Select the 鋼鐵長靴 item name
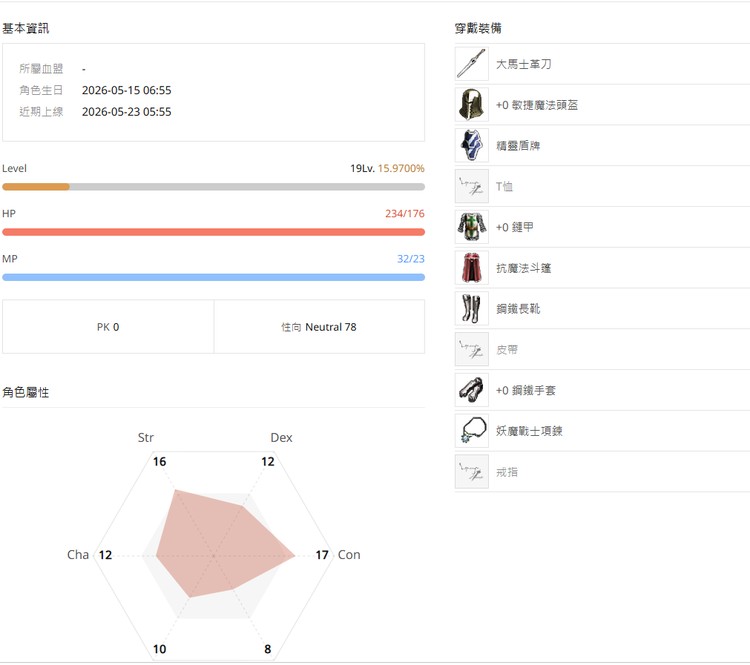The image size is (750, 665). [518, 309]
